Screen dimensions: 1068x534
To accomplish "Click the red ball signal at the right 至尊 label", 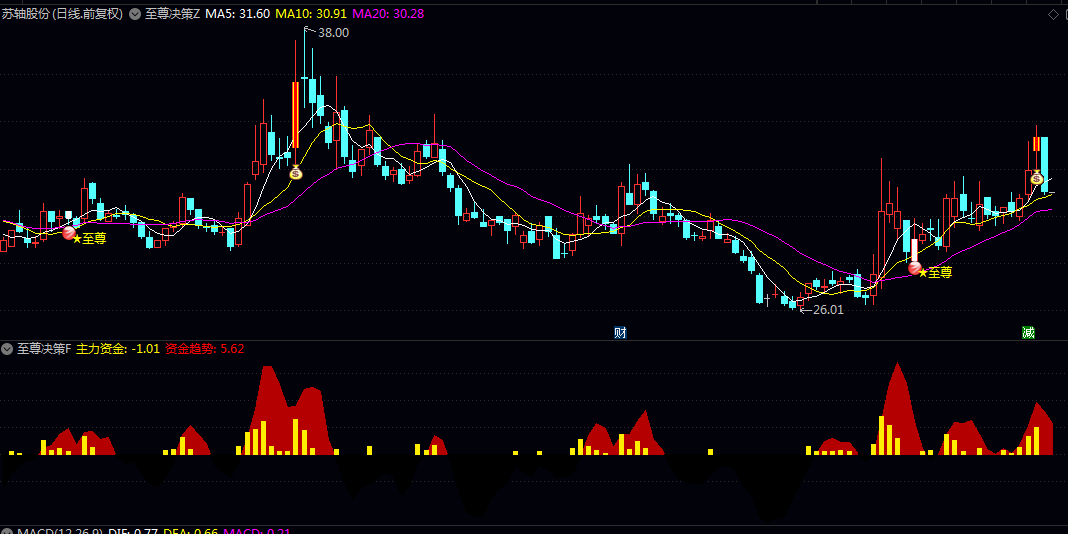I will click(915, 268).
